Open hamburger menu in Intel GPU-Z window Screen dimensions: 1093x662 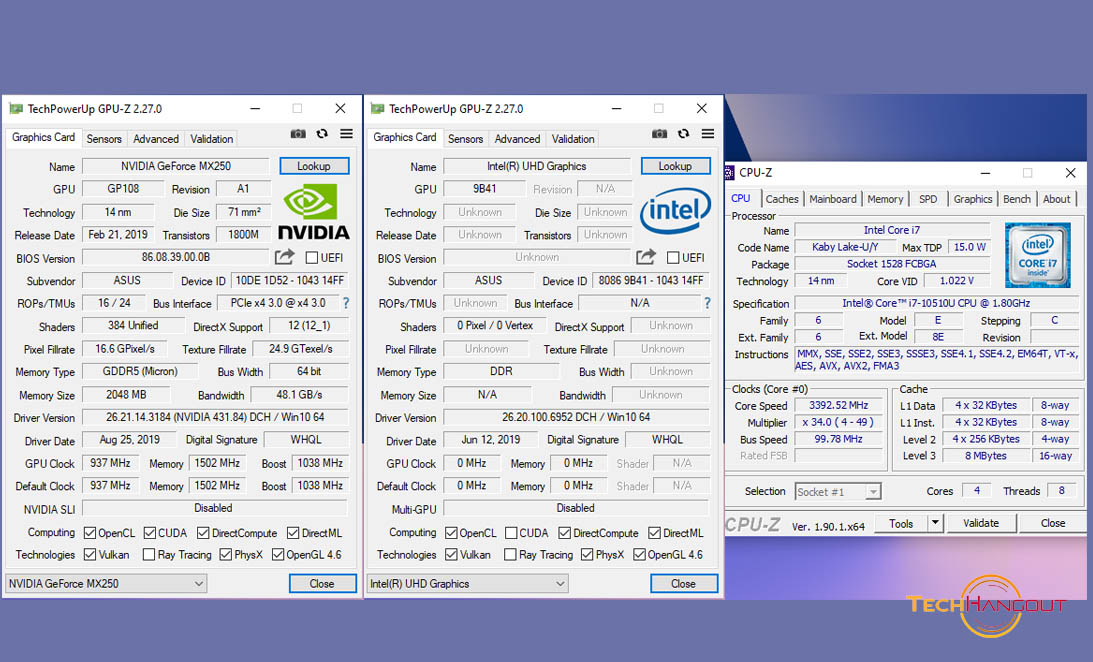pyautogui.click(x=708, y=134)
